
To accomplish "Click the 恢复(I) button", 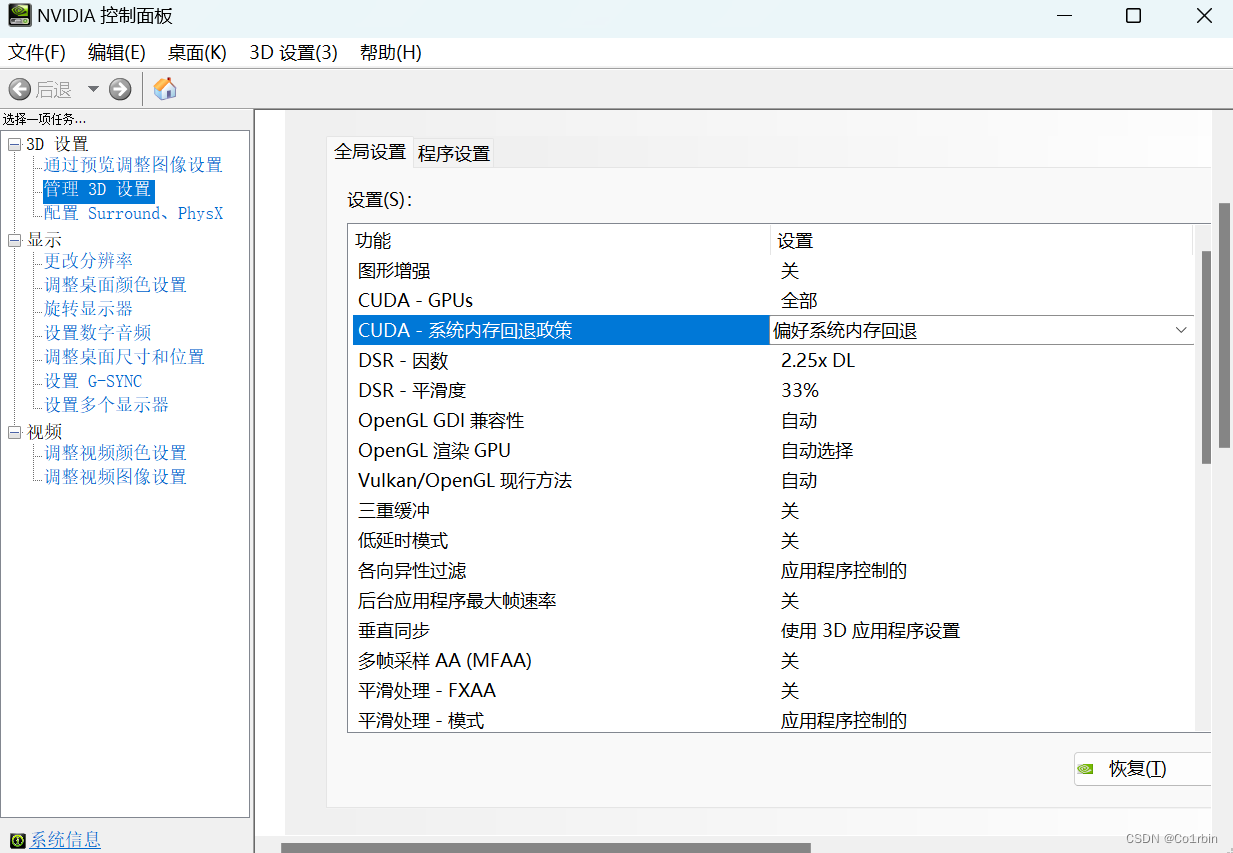I will (1142, 769).
